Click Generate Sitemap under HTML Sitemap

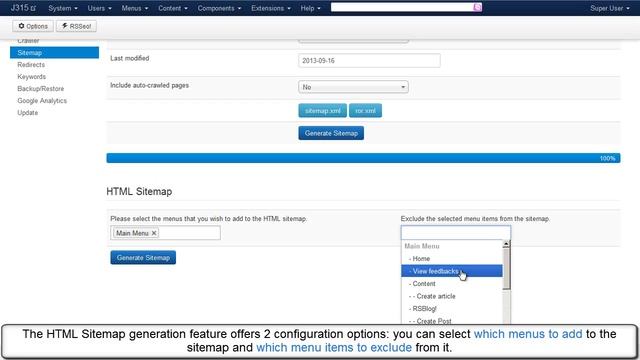[x=143, y=258]
